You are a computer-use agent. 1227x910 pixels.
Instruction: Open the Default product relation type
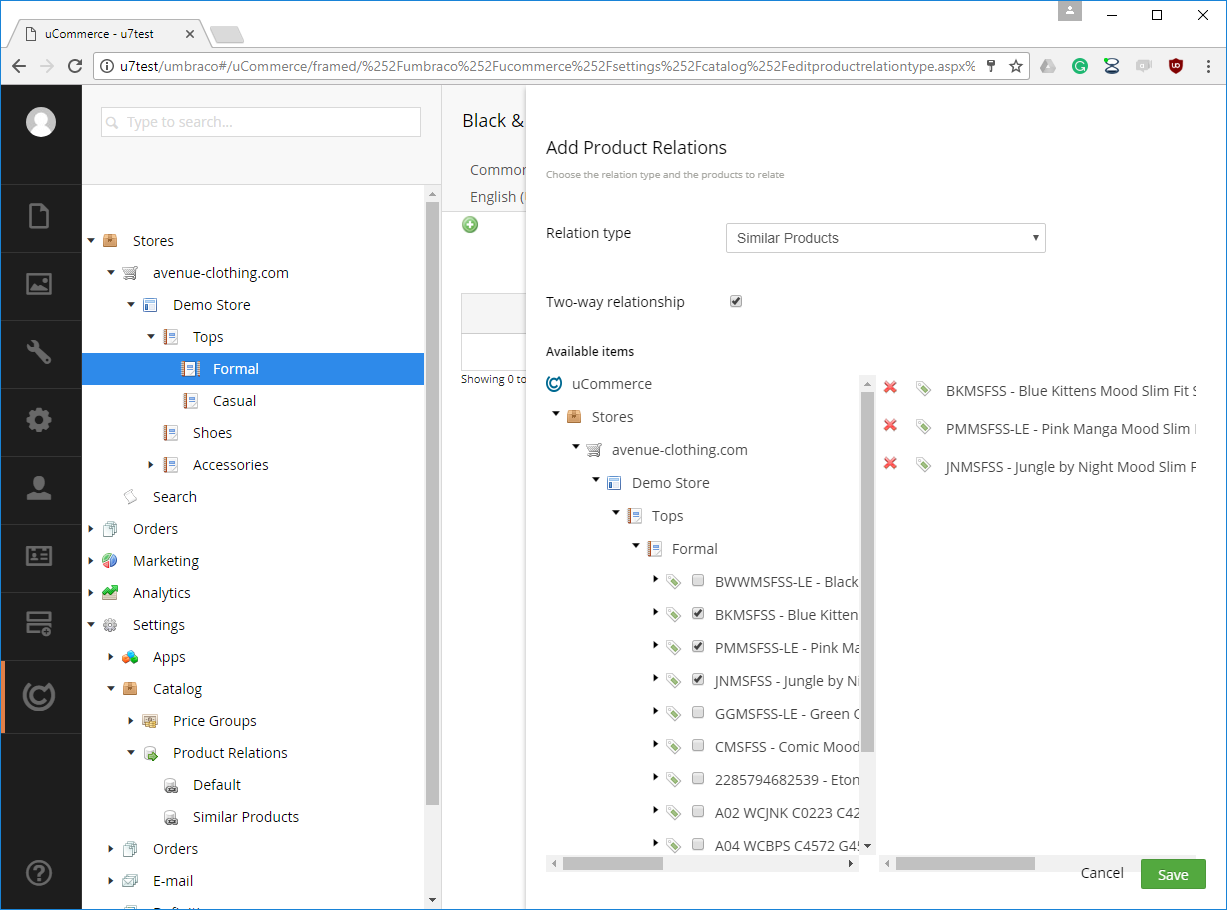click(217, 785)
